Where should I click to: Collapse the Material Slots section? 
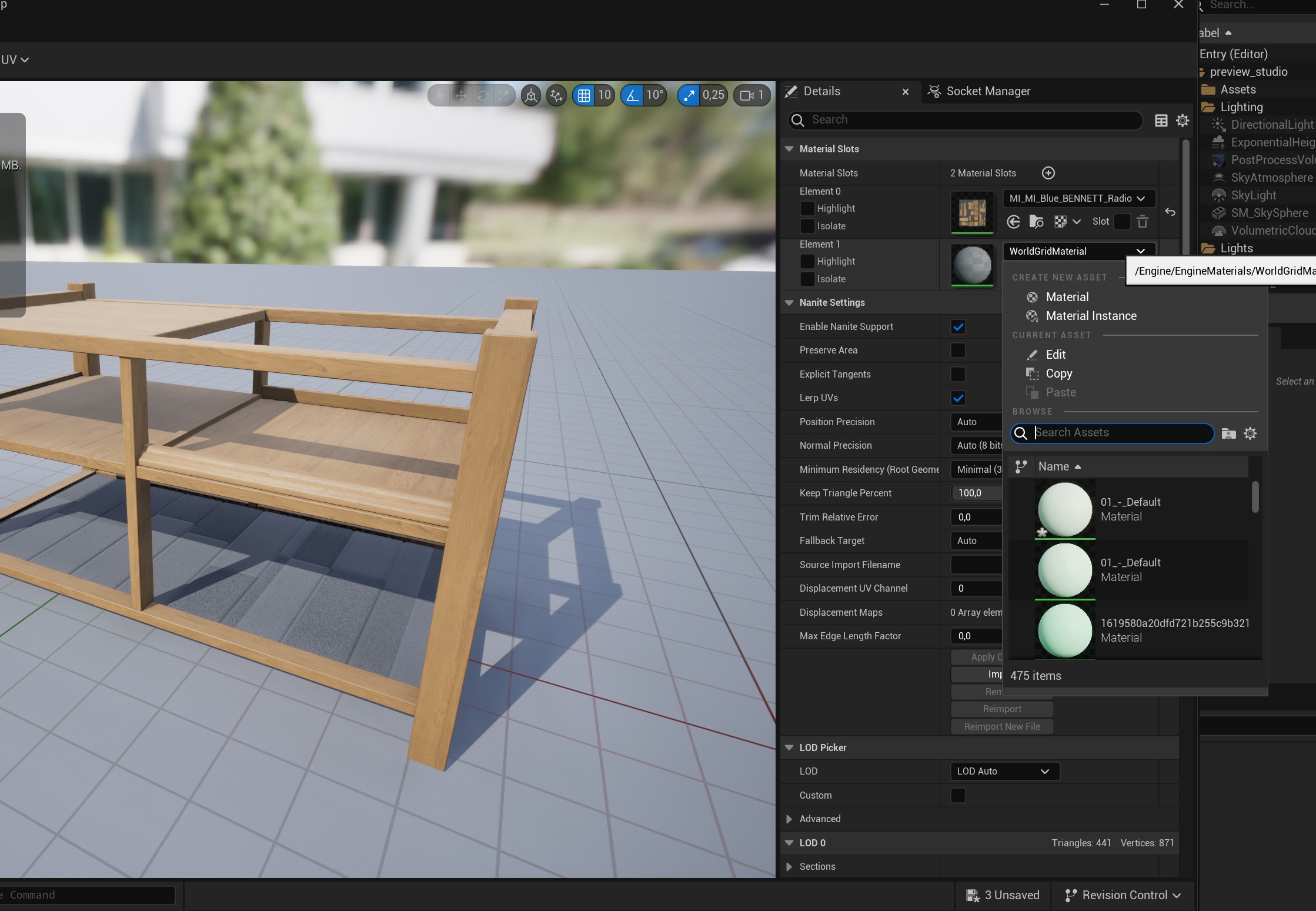click(789, 149)
